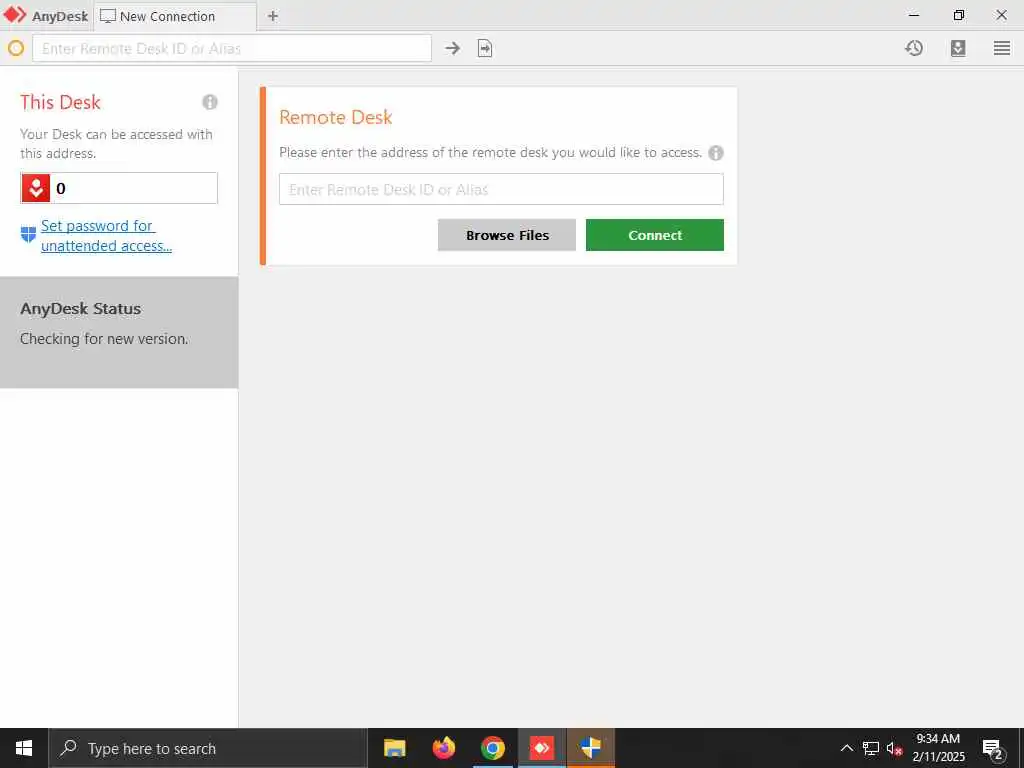Click the AnyDesk logo in title bar
This screenshot has width=1024, height=768.
pos(15,15)
